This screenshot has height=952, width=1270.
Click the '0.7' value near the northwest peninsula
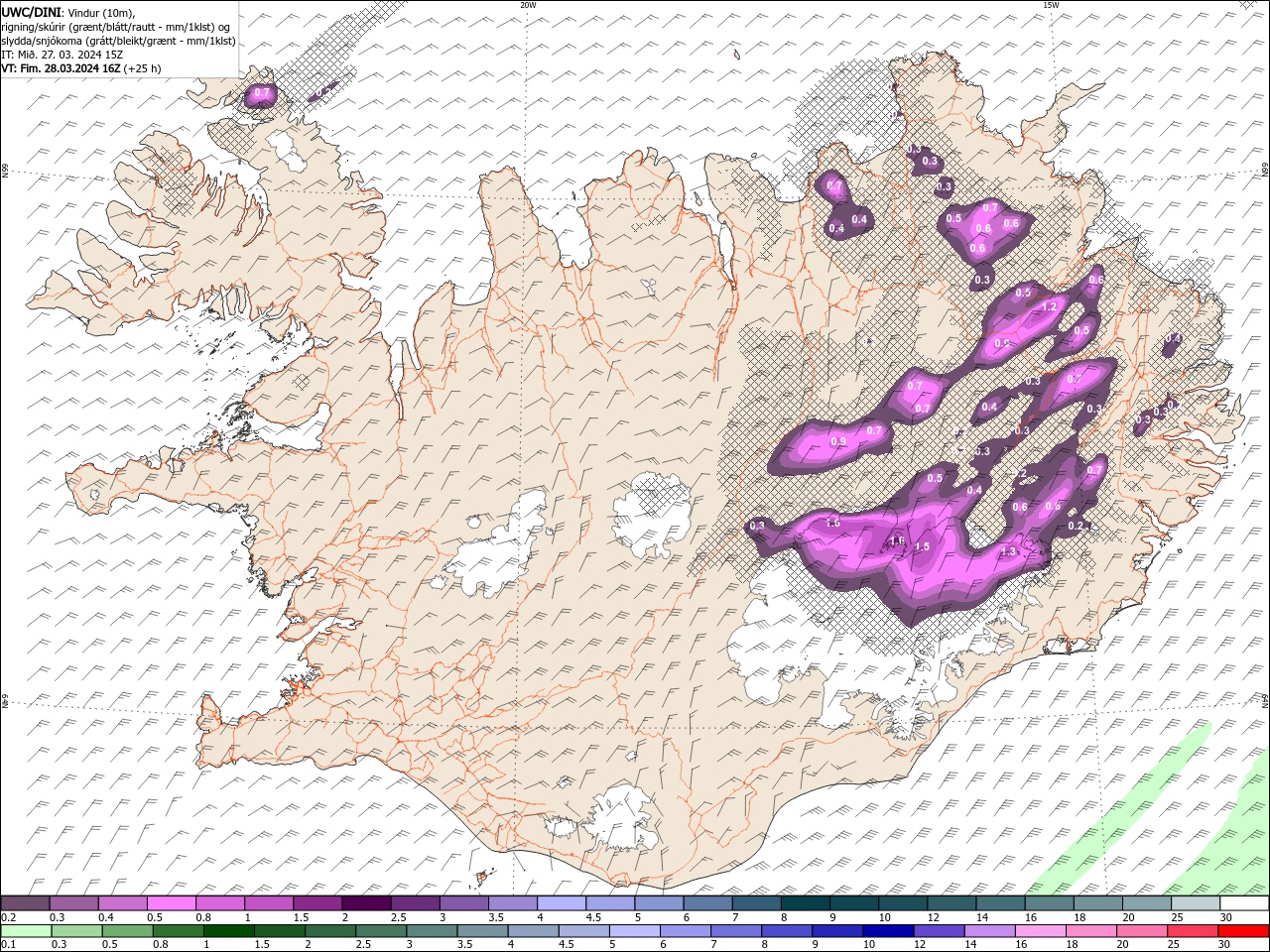point(262,94)
